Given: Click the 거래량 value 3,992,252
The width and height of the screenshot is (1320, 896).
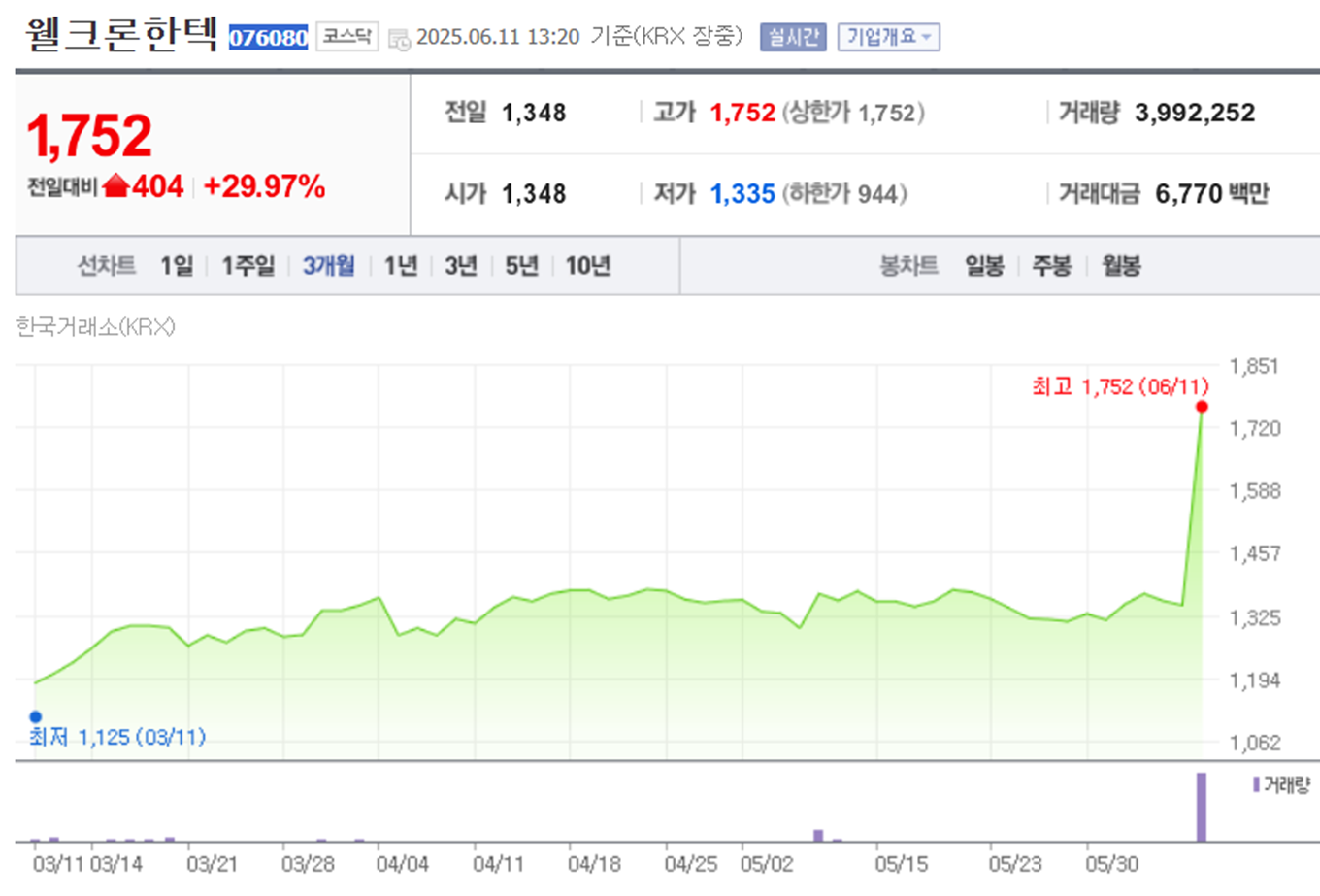Looking at the screenshot, I should coord(1195,113).
